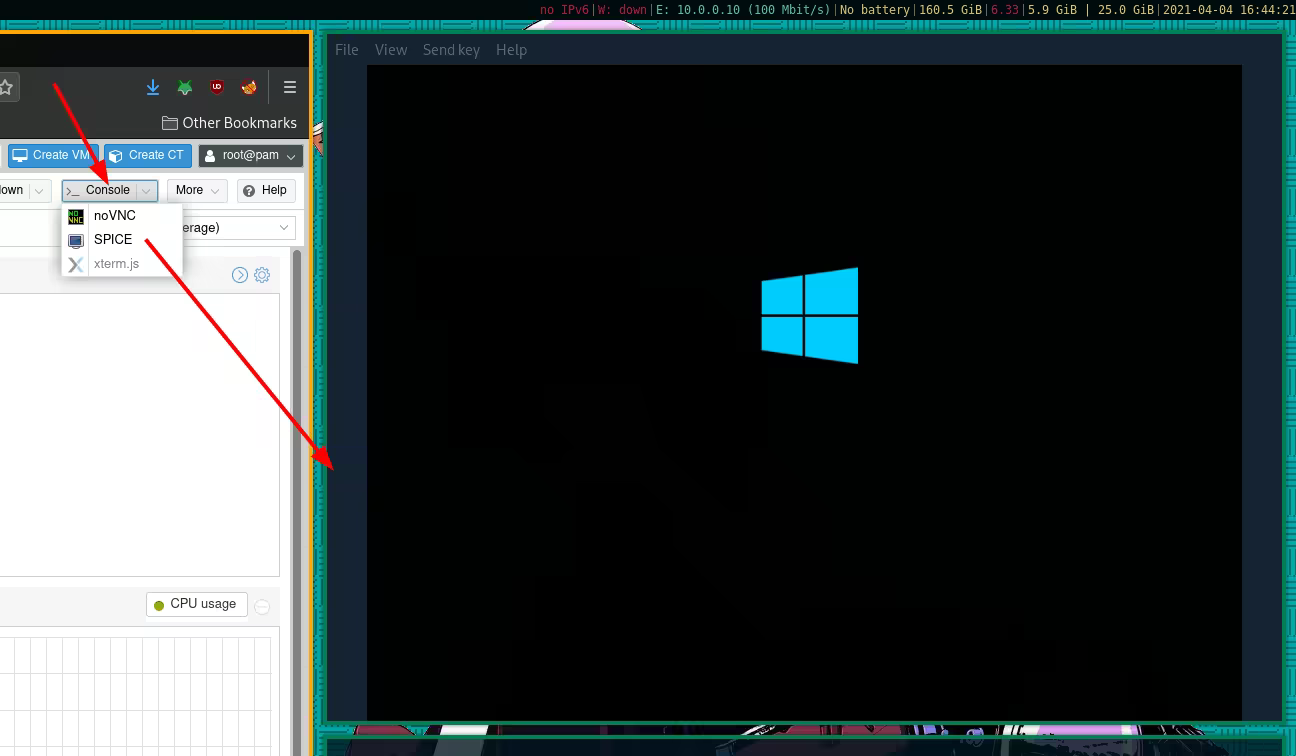Viewport: 1296px width, 756px height.
Task: Open the average timeframe combo box
Action: (239, 228)
